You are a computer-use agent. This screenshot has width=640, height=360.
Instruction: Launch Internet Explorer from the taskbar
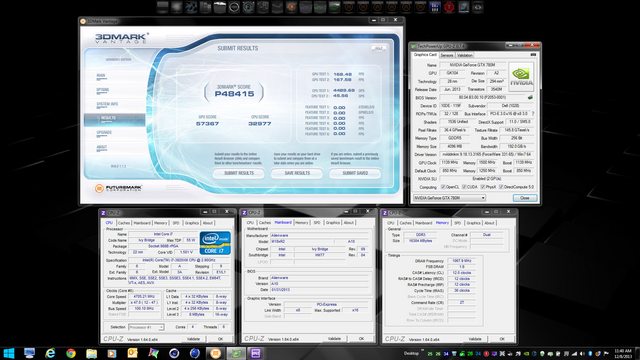[x=50, y=353]
